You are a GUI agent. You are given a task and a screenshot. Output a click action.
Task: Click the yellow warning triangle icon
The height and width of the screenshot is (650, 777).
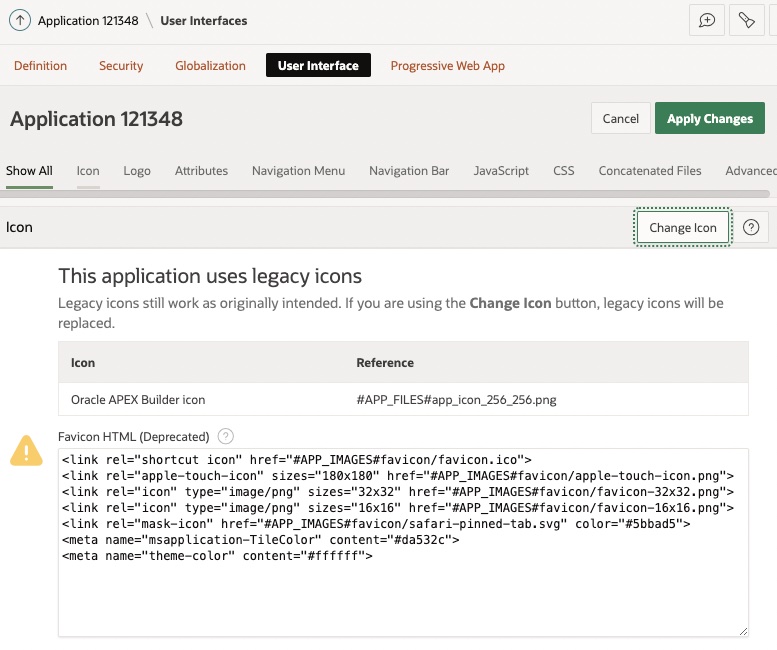click(26, 451)
